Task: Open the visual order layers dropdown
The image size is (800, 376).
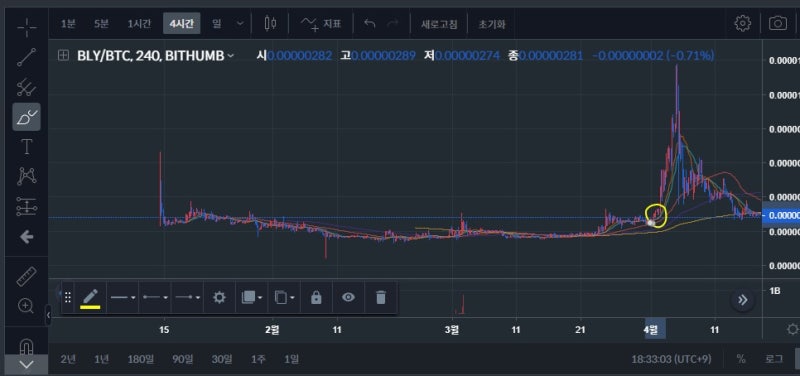Action: coord(251,297)
